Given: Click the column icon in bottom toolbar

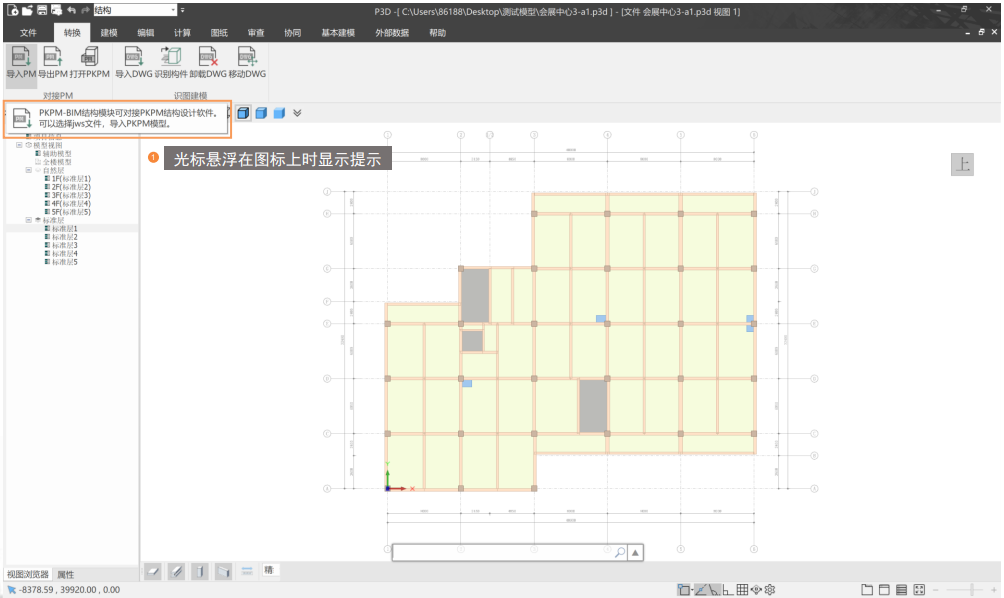Looking at the screenshot, I should (200, 571).
